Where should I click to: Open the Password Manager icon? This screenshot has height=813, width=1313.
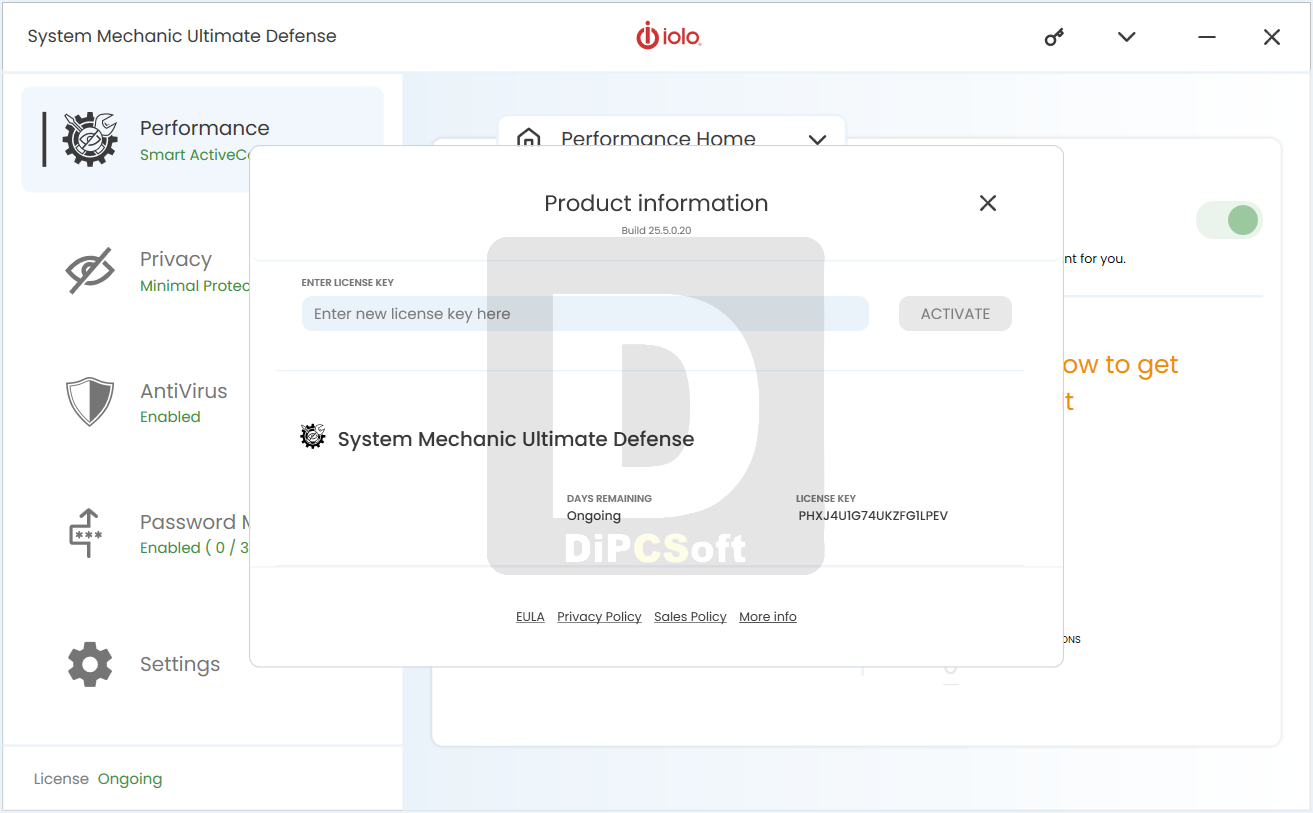(x=86, y=533)
